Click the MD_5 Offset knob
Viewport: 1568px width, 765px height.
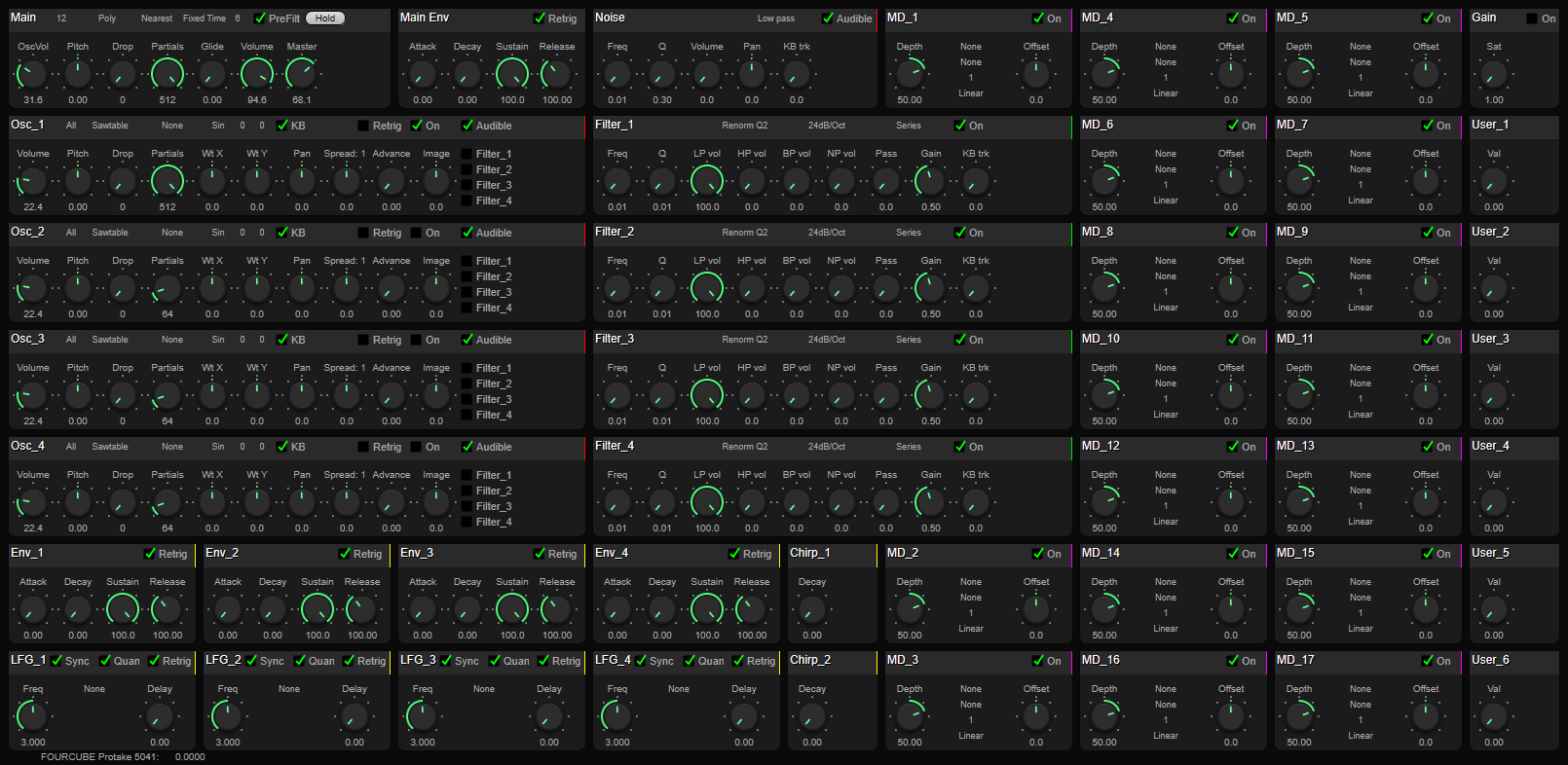coord(1426,73)
